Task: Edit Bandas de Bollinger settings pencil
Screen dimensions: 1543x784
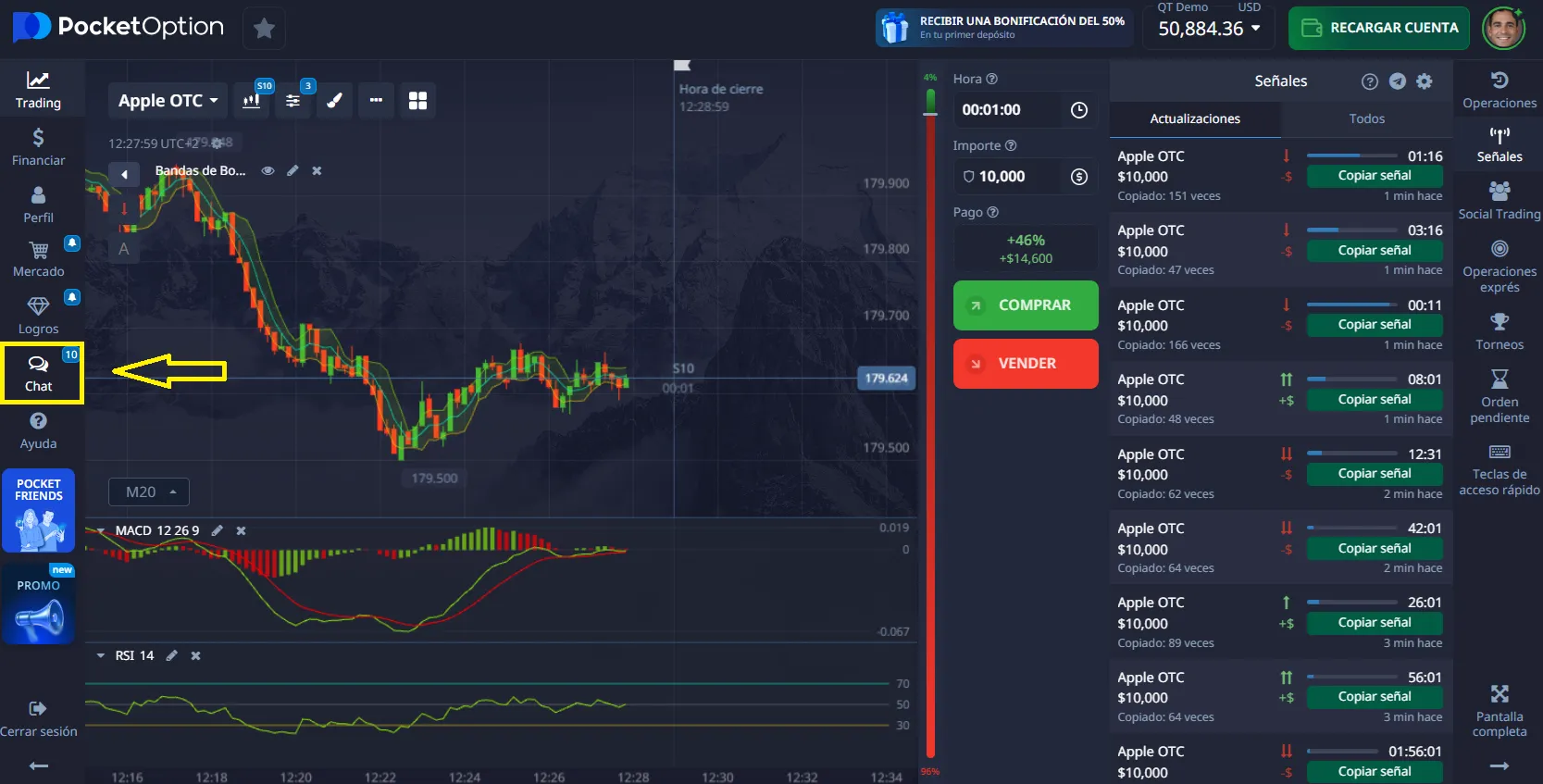Action: click(292, 170)
